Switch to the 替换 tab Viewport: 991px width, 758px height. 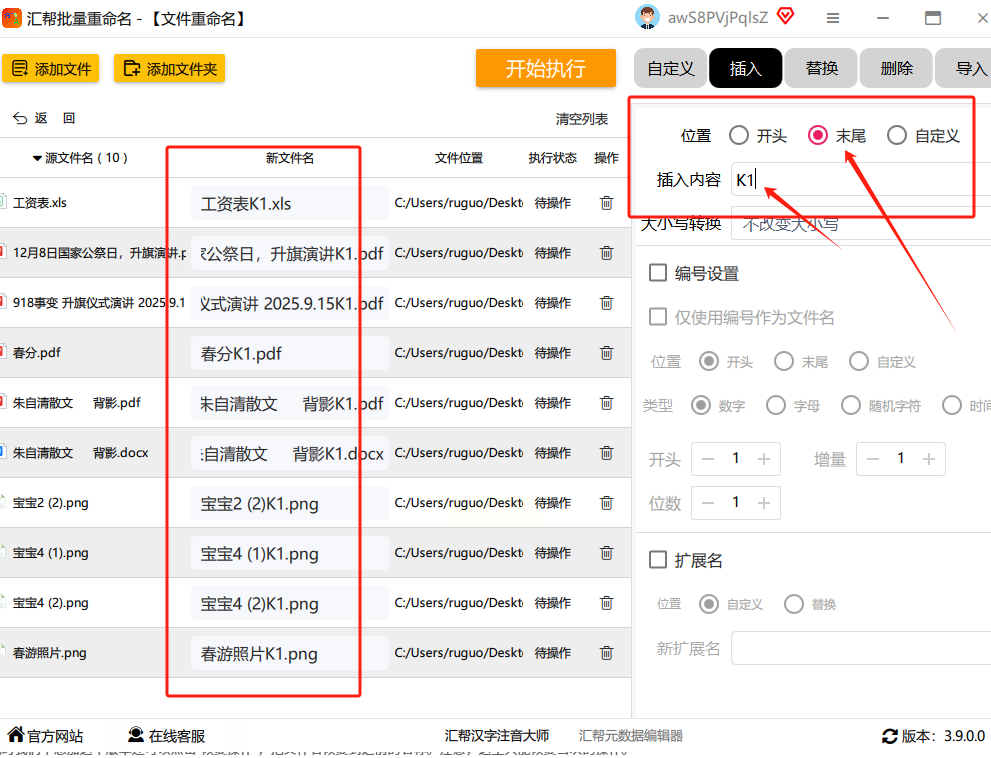(x=821, y=68)
